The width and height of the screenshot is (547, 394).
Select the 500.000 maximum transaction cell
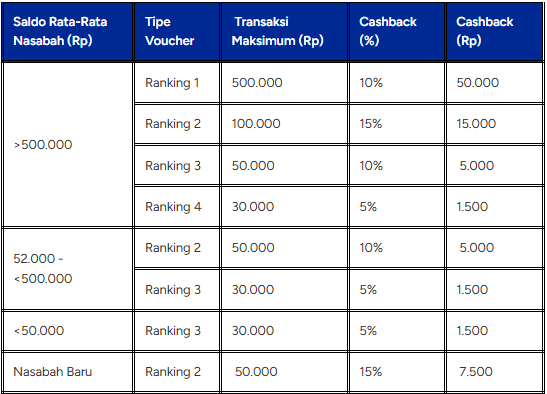pos(284,83)
